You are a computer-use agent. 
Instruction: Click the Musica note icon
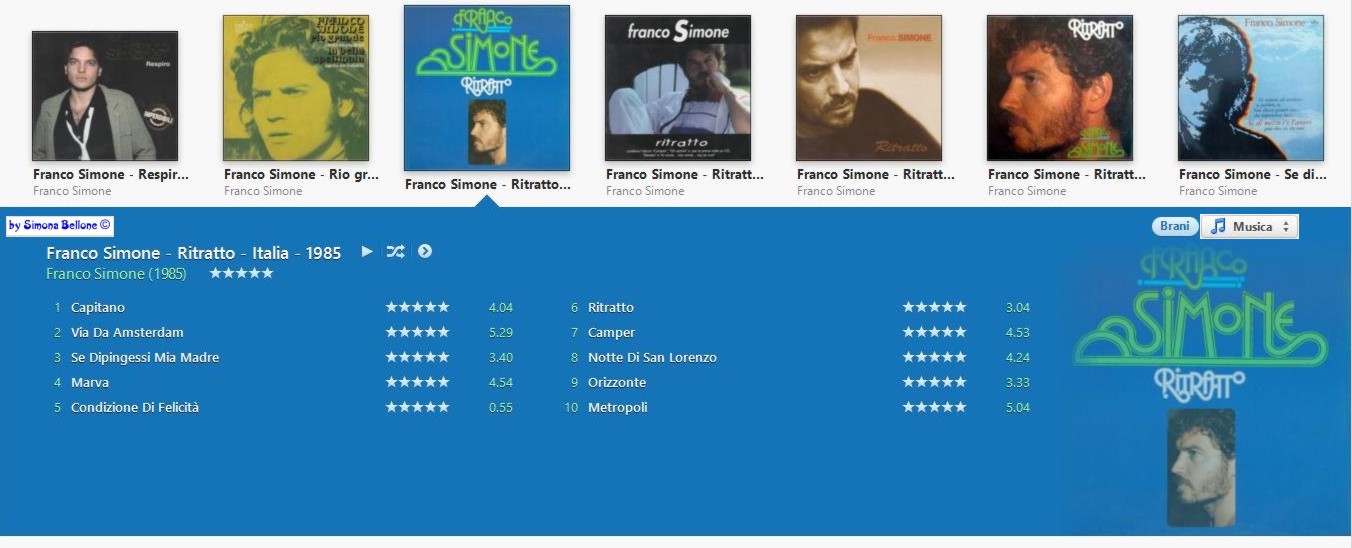[1218, 227]
